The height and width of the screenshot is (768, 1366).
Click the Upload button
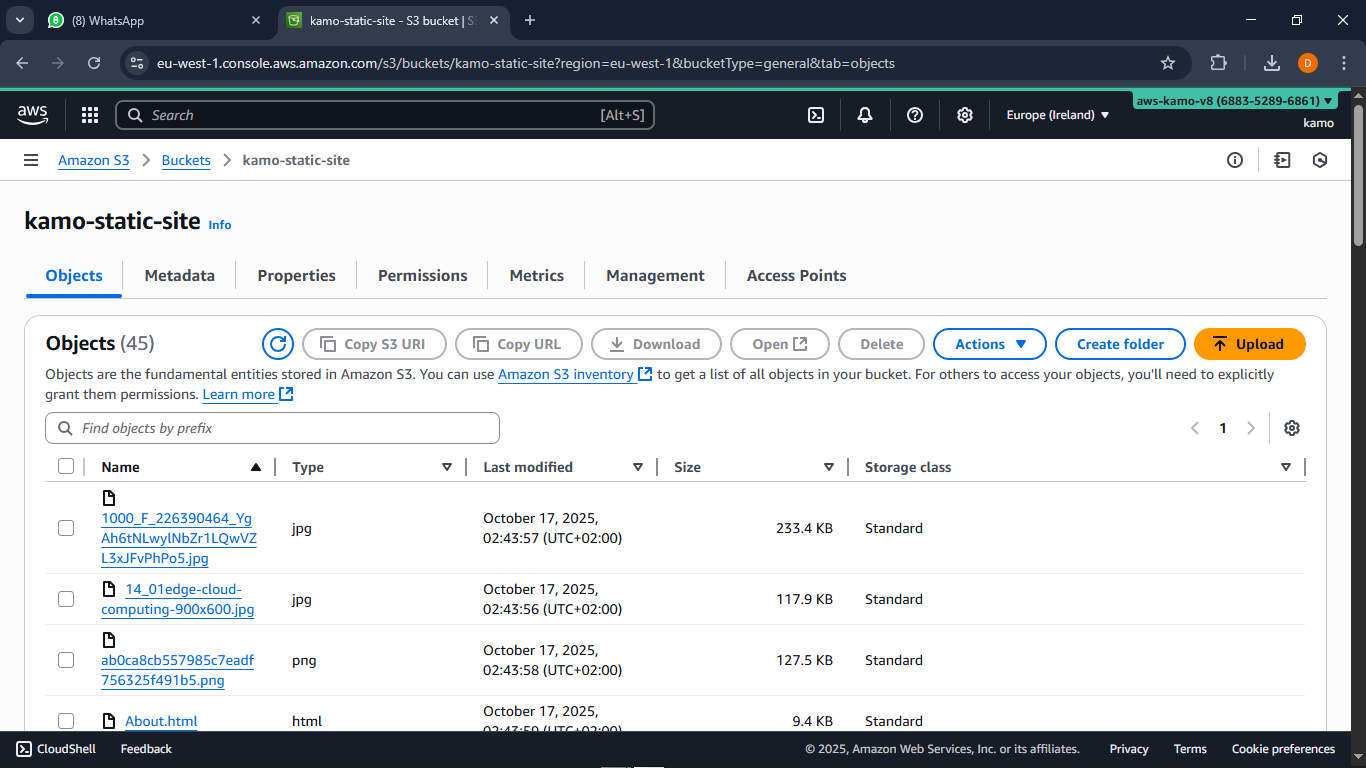(x=1249, y=343)
